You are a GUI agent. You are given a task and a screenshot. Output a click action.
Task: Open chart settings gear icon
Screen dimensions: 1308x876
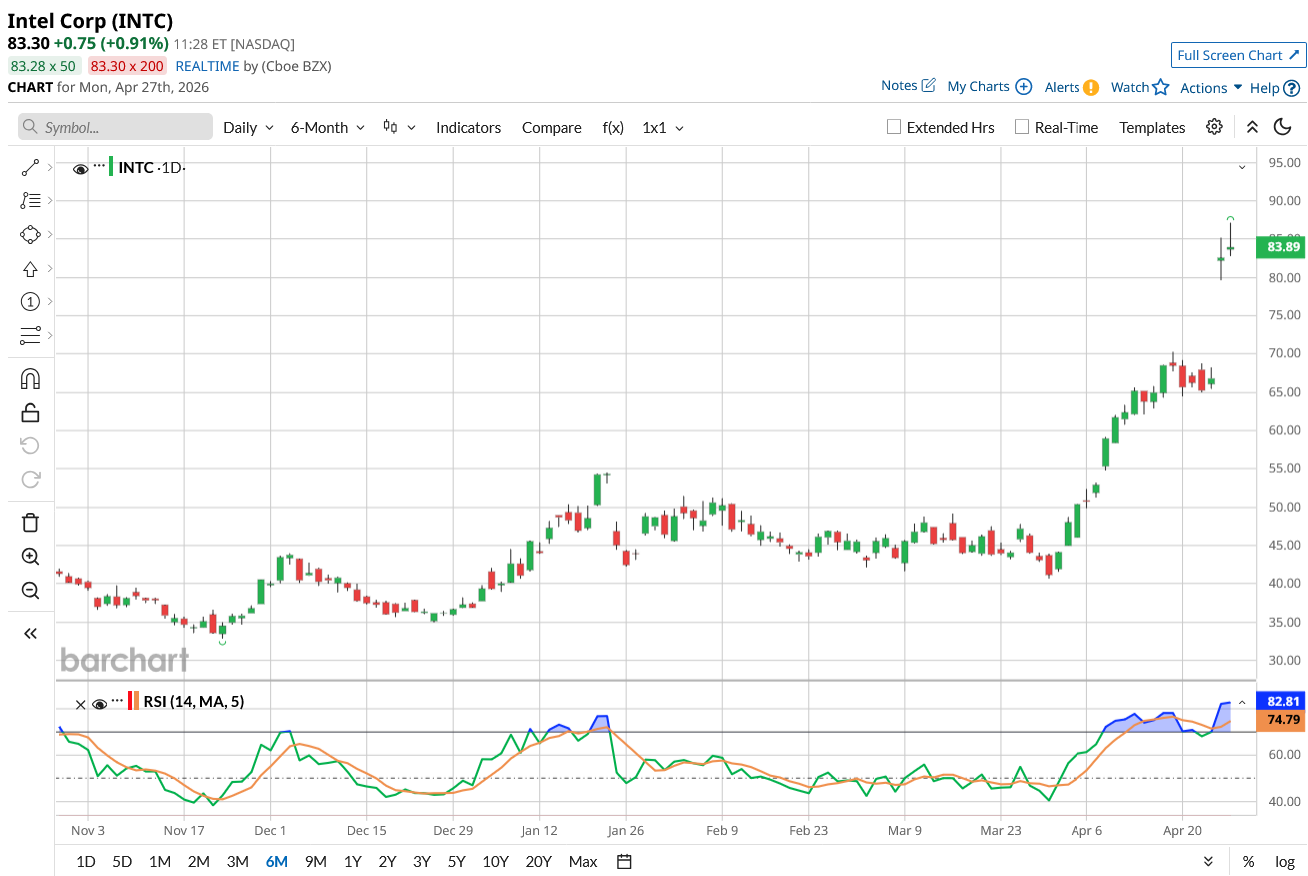(x=1214, y=127)
